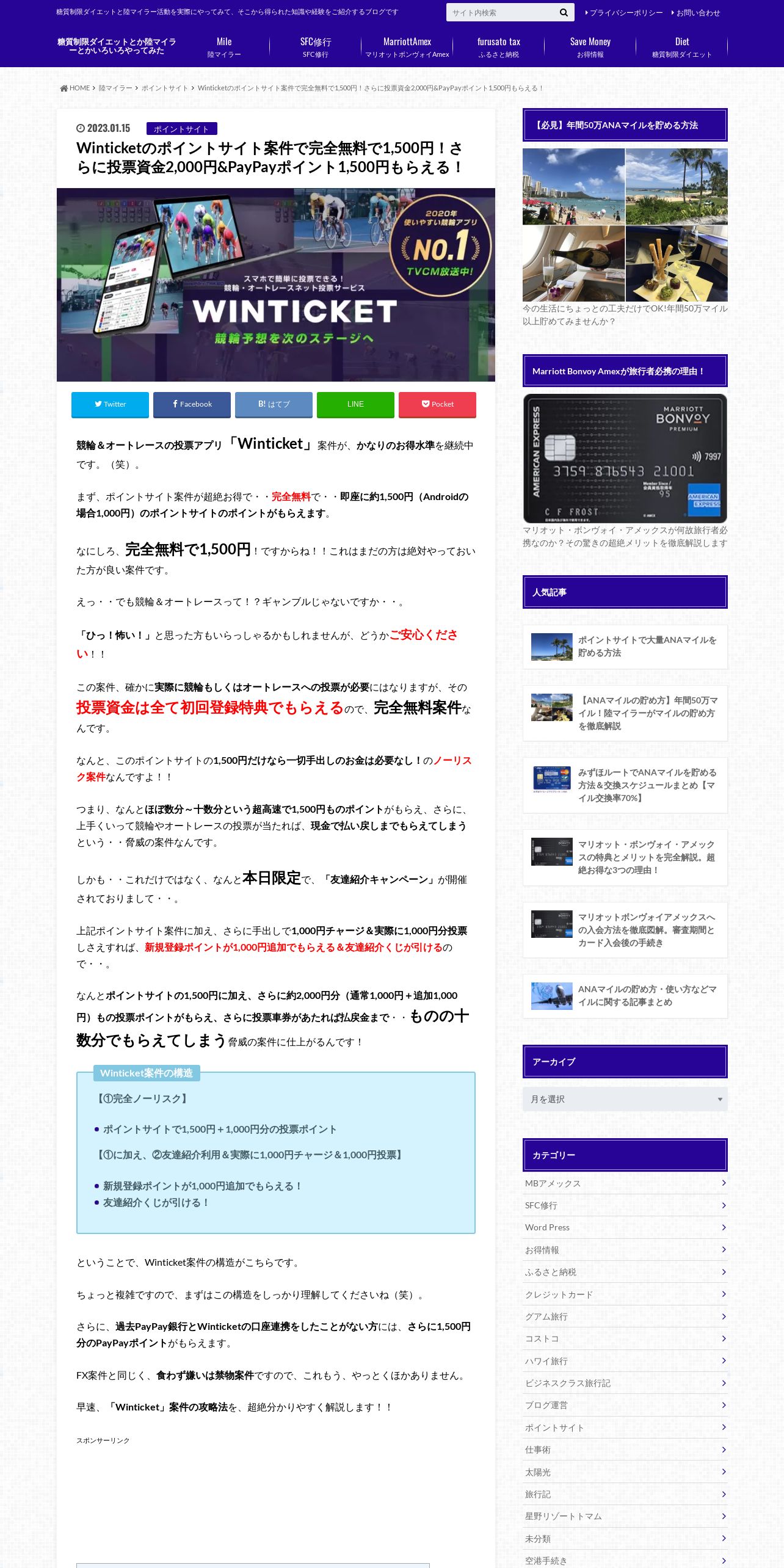Click the HOME breadcrumb home icon

(x=64, y=88)
